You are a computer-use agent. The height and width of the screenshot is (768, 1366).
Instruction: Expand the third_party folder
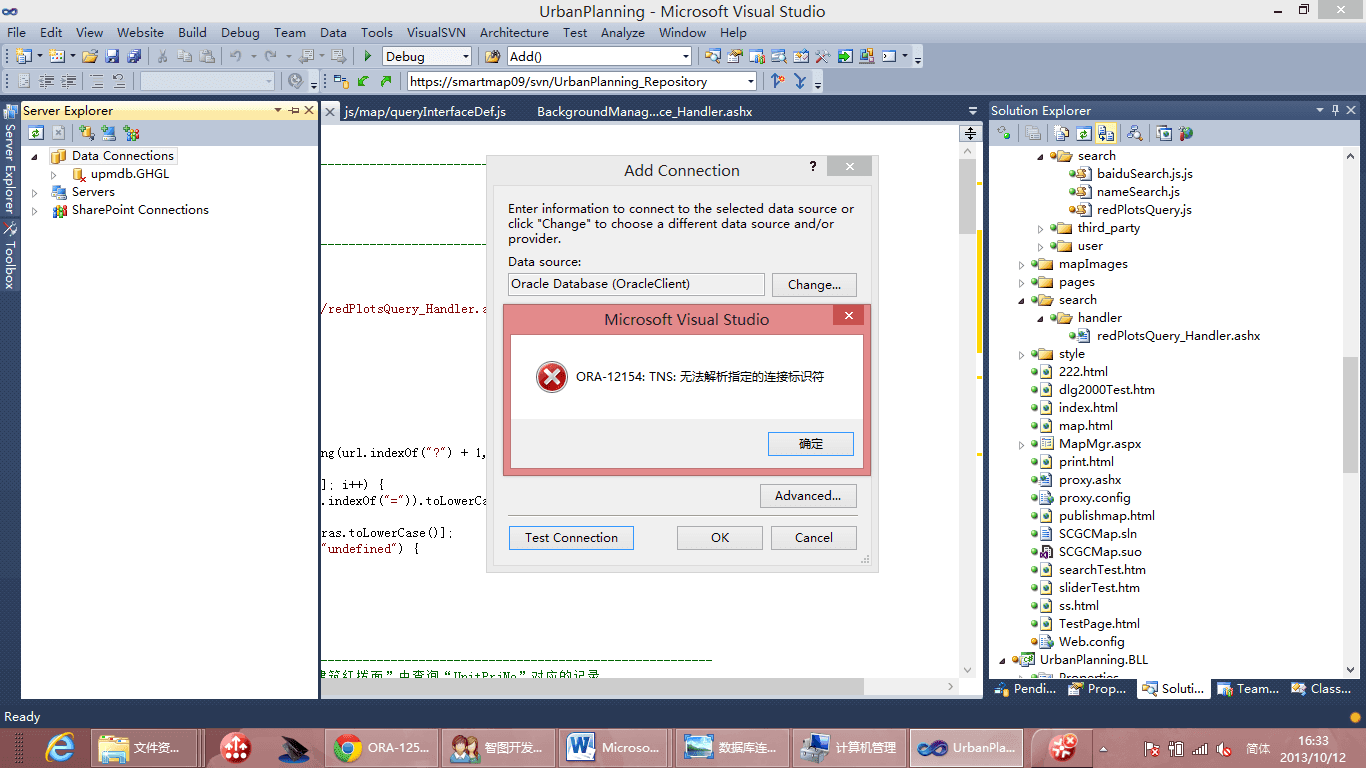pos(1040,228)
